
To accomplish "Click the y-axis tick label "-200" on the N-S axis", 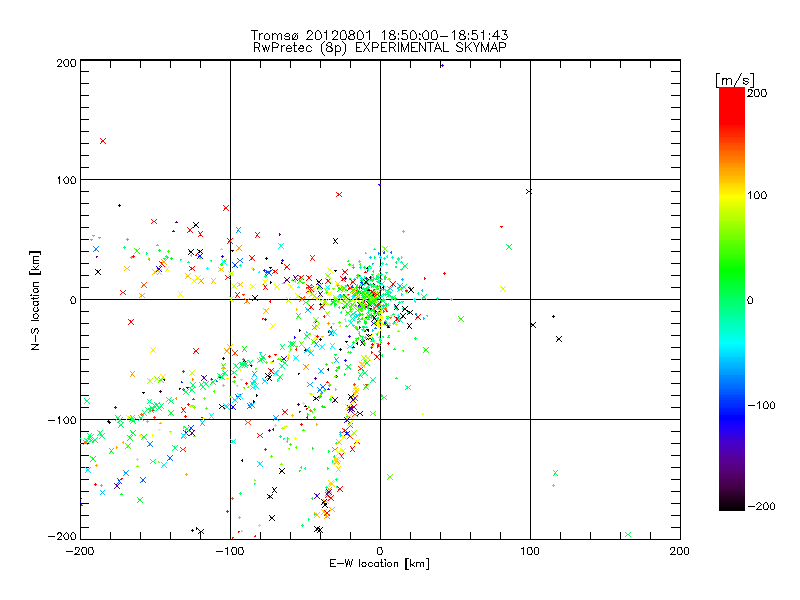I will point(62,536).
